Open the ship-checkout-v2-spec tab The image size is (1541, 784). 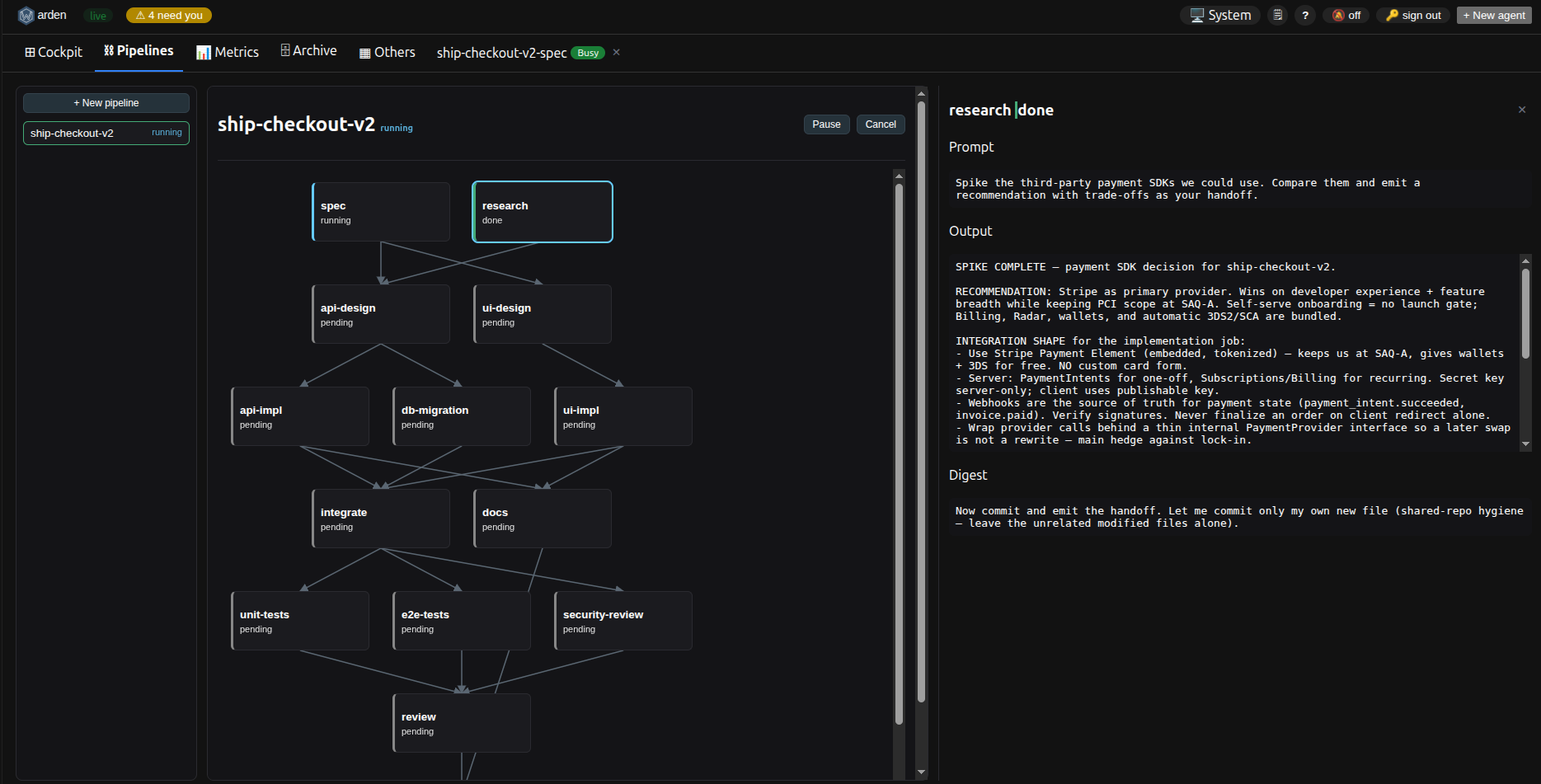click(x=501, y=53)
